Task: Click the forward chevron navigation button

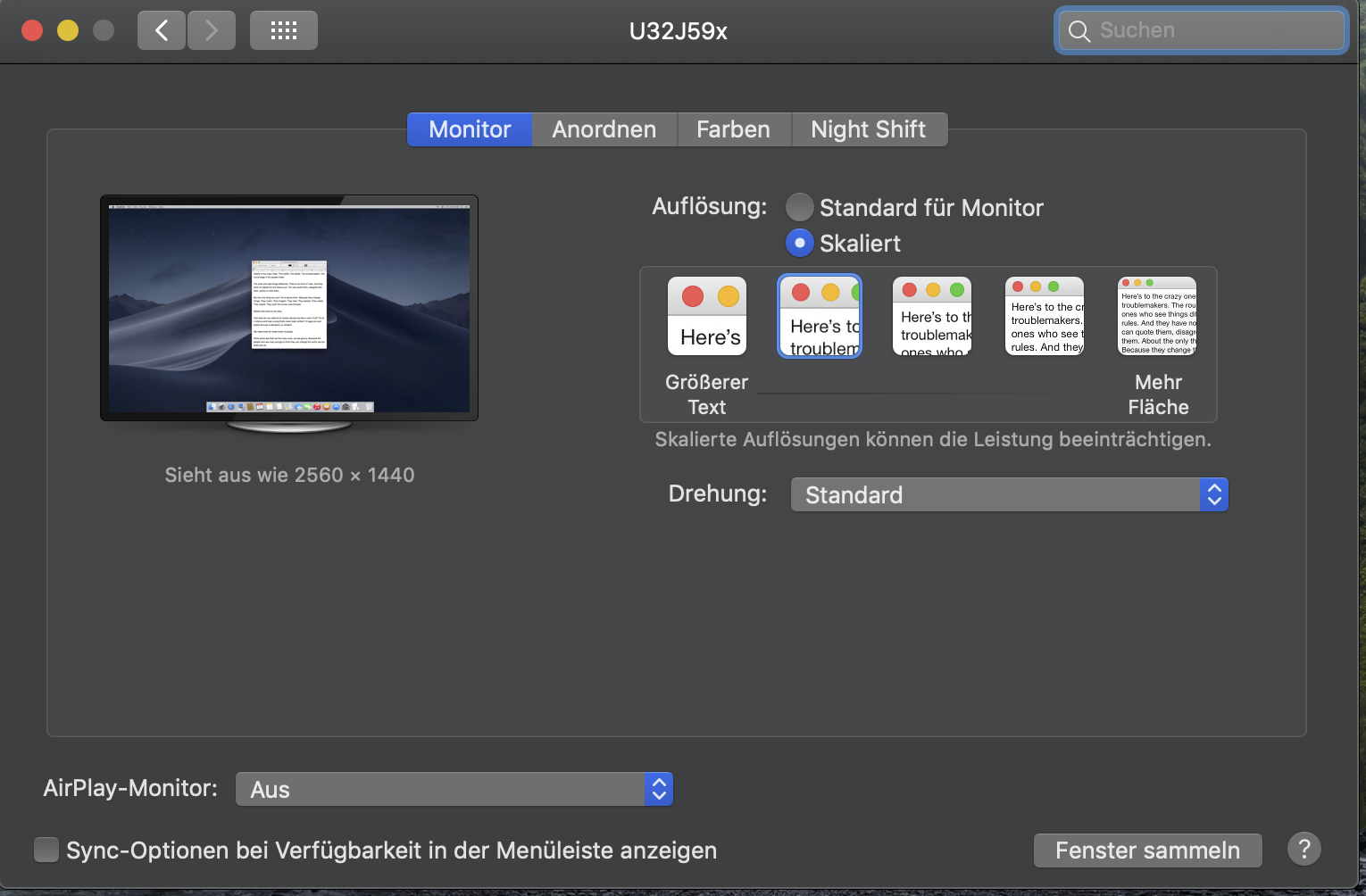Action: pyautogui.click(x=212, y=30)
